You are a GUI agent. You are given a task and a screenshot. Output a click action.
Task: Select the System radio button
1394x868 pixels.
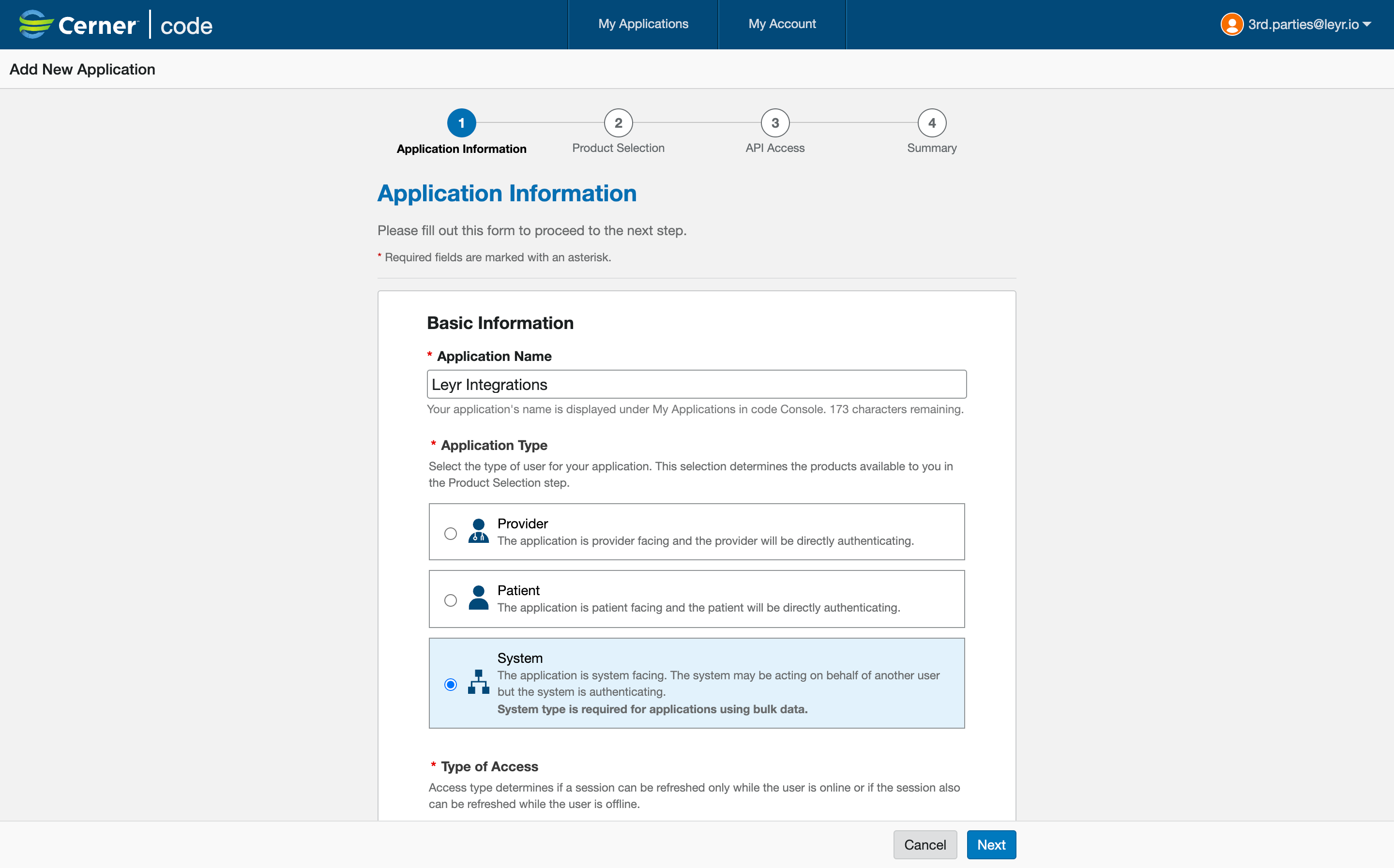[451, 684]
